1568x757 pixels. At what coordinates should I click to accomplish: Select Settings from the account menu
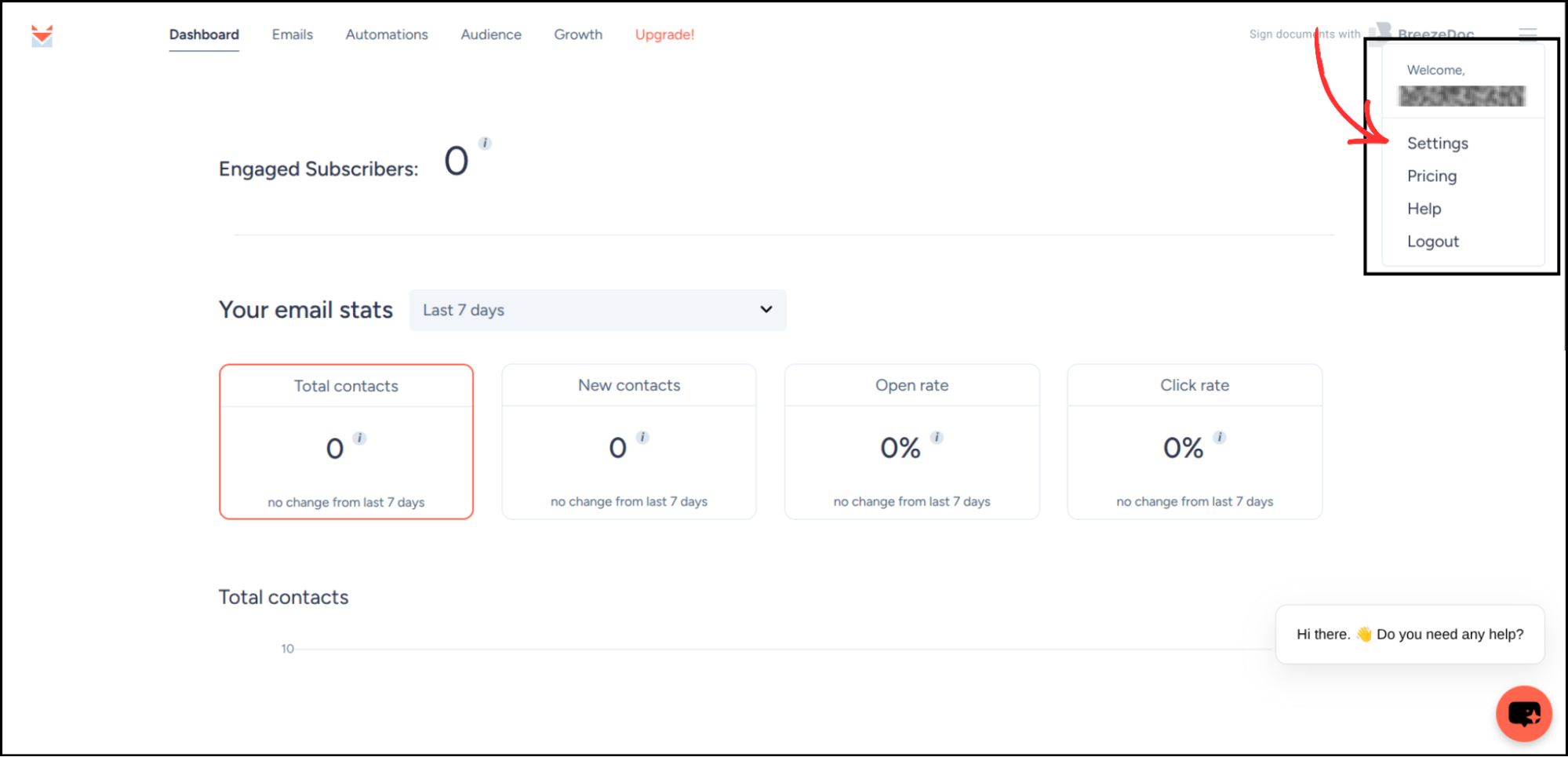point(1437,144)
